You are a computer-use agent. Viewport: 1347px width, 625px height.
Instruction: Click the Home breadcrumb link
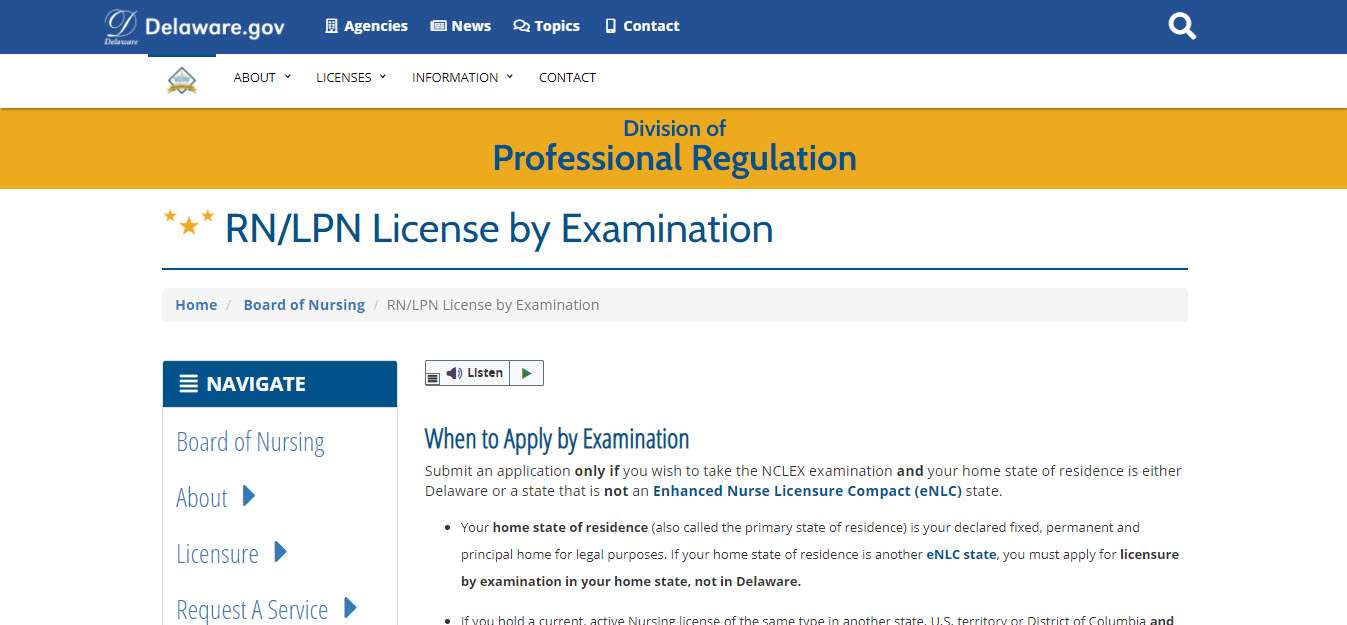[x=195, y=304]
